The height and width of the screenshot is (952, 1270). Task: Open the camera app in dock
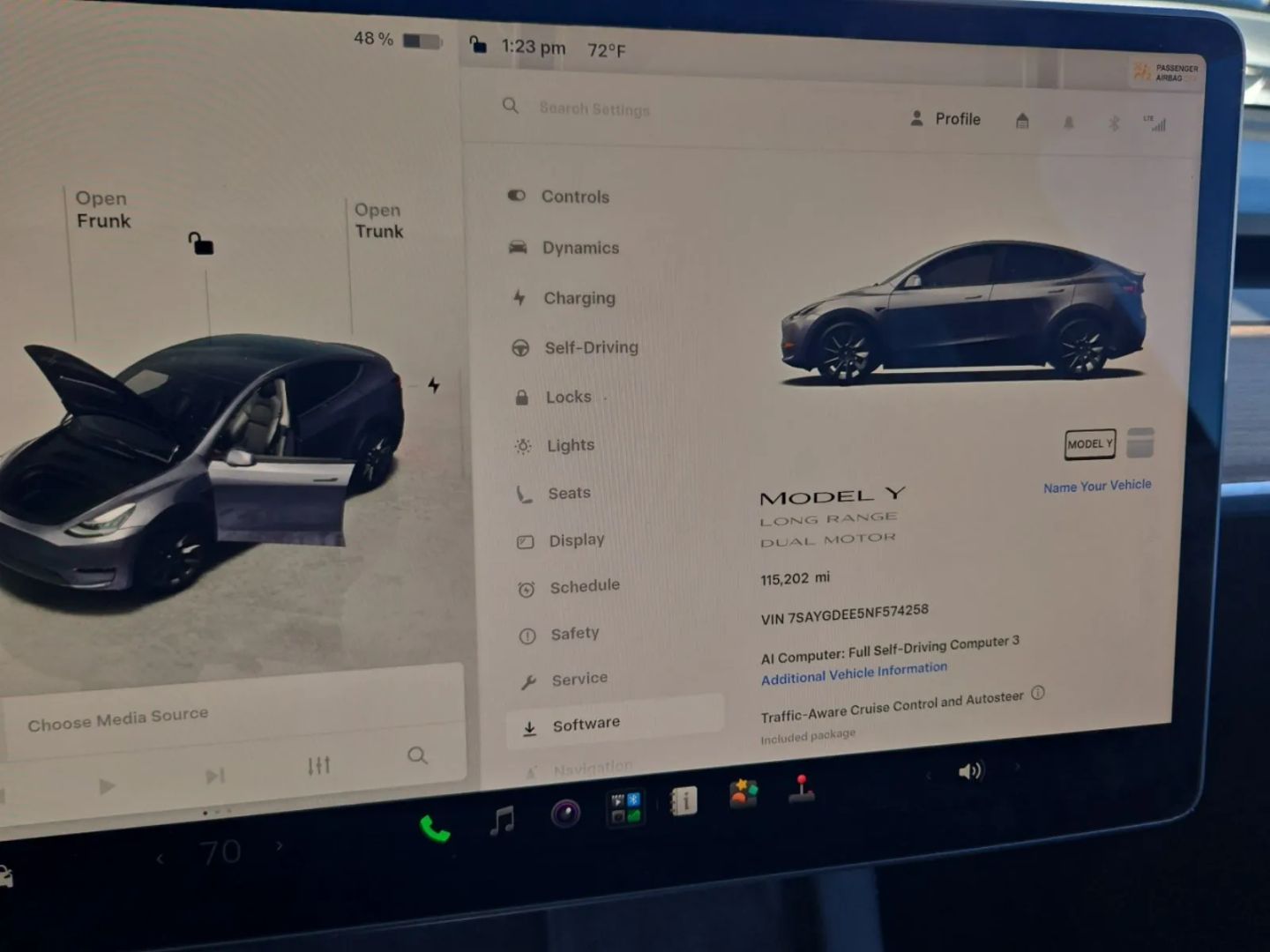click(x=565, y=813)
